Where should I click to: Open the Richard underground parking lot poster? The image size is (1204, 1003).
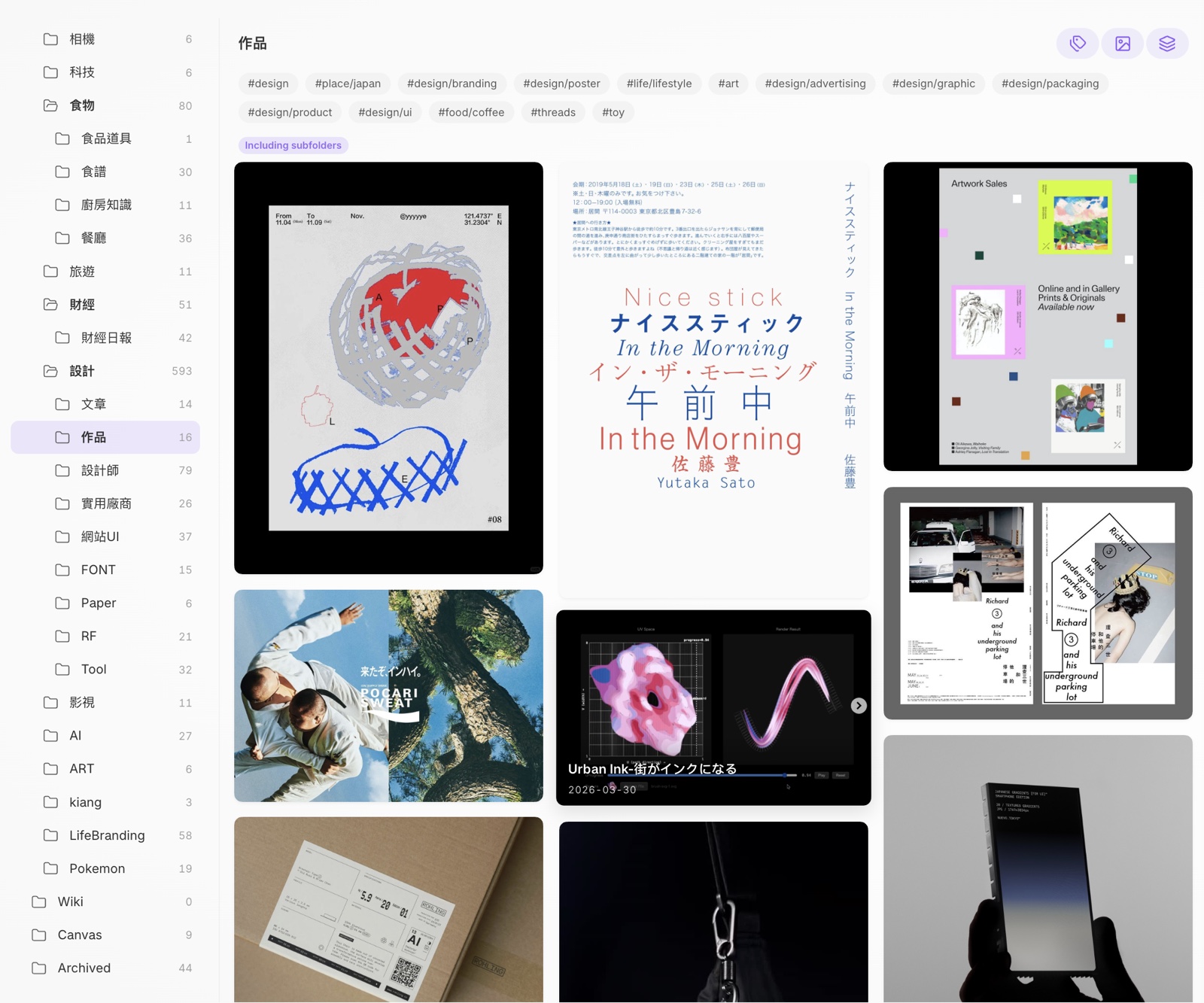pos(1038,603)
